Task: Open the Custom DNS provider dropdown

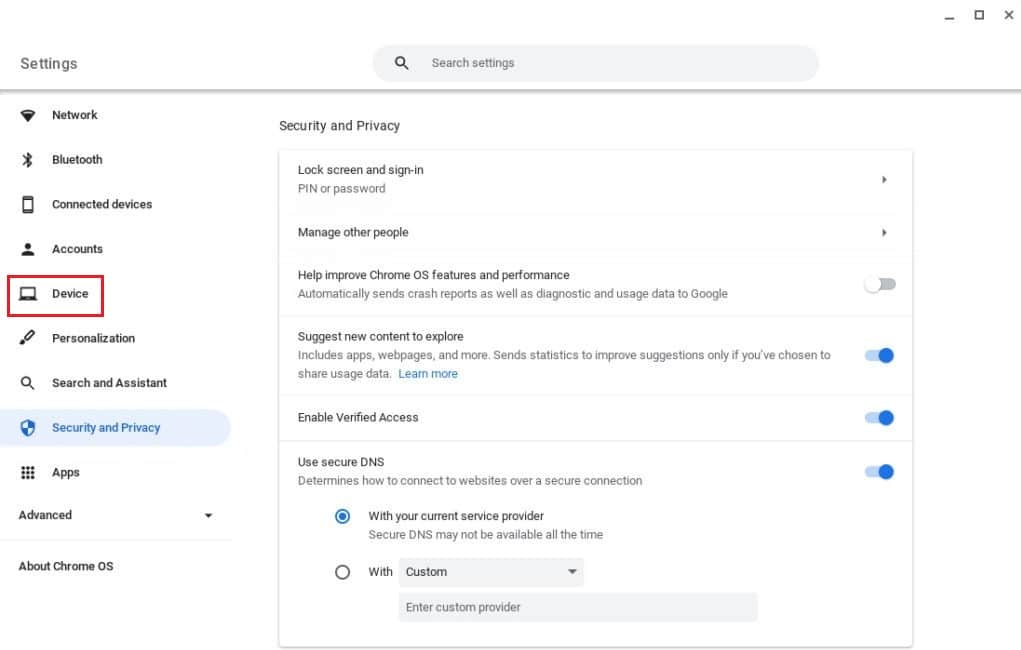Action: 491,572
